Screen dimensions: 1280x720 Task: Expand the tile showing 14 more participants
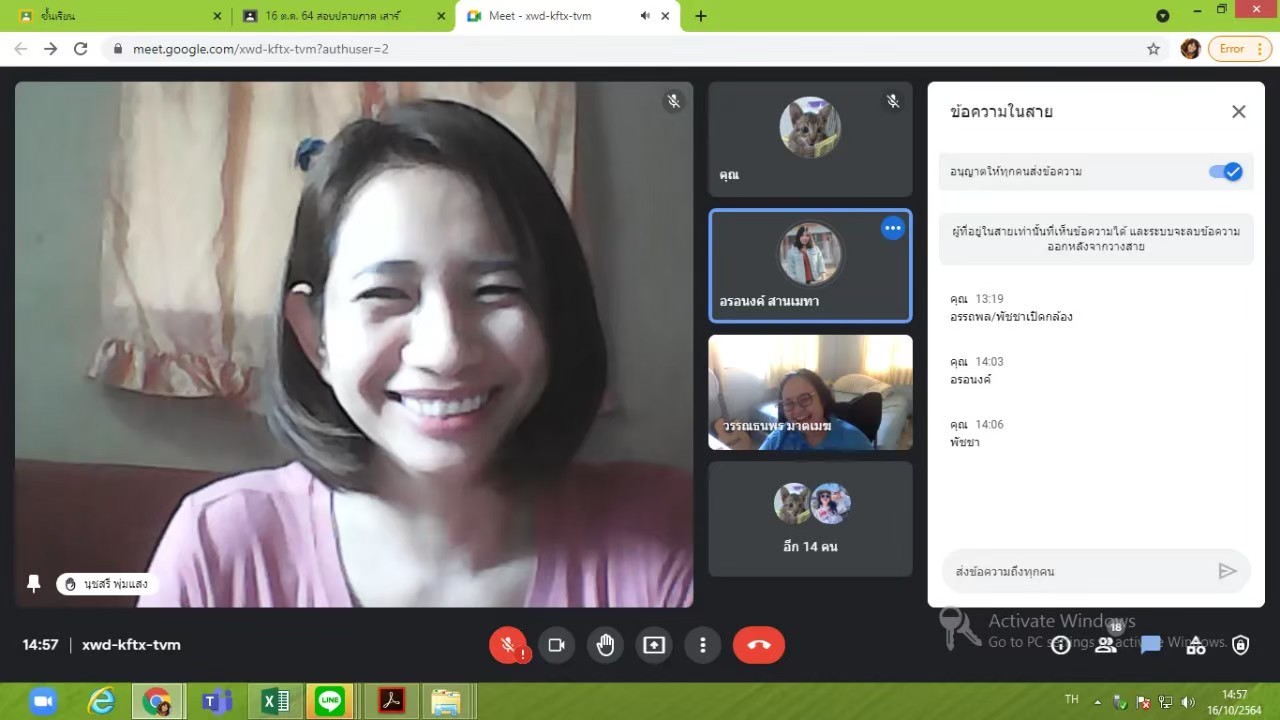pos(810,518)
